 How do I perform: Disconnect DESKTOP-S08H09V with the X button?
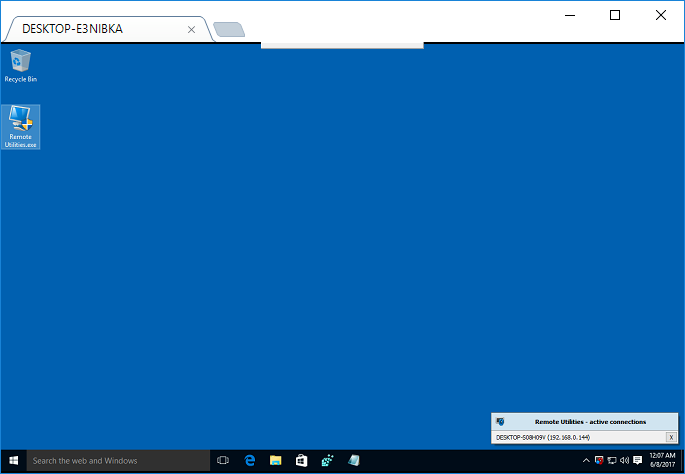(671, 437)
